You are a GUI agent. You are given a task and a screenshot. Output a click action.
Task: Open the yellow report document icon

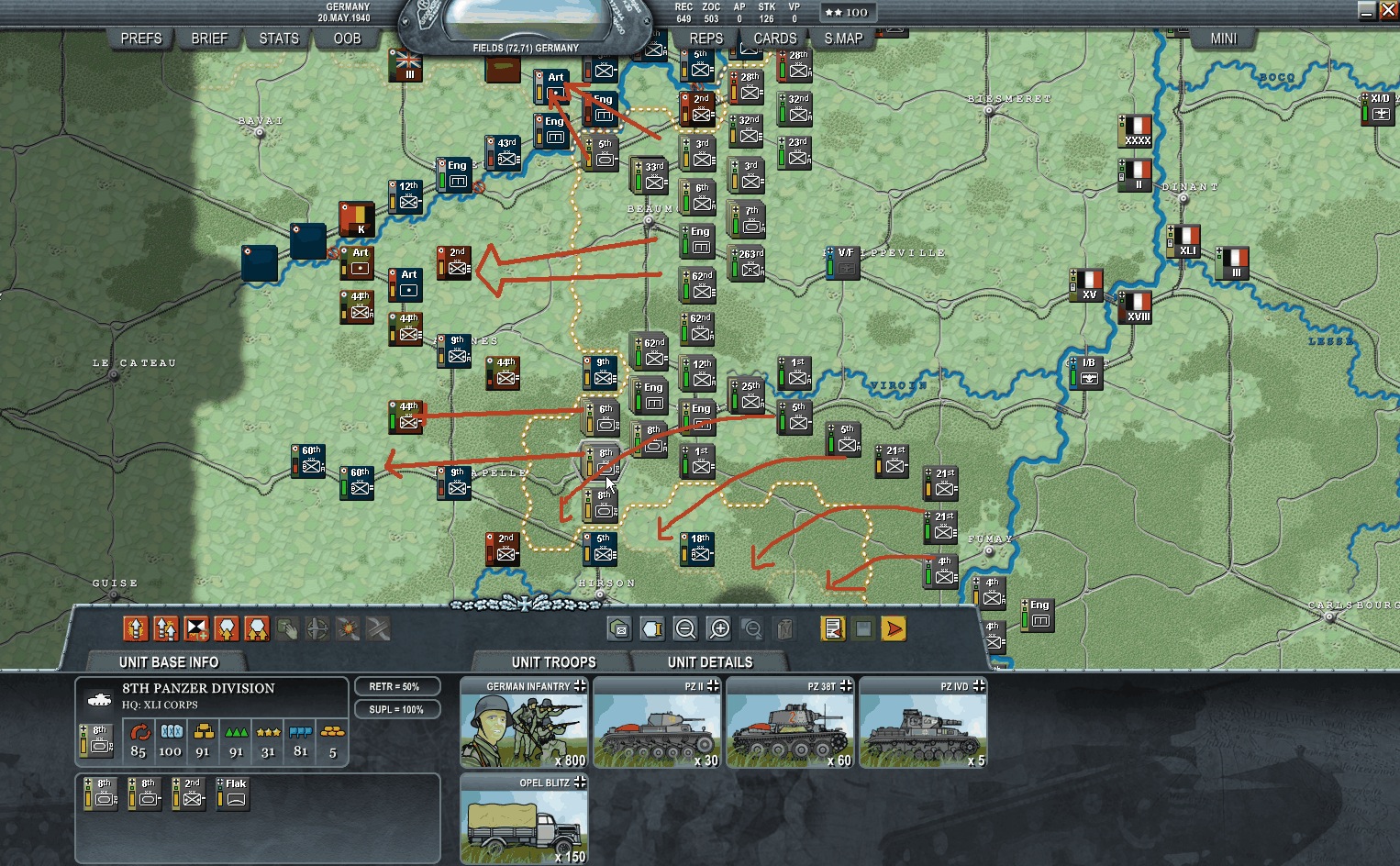(x=833, y=628)
